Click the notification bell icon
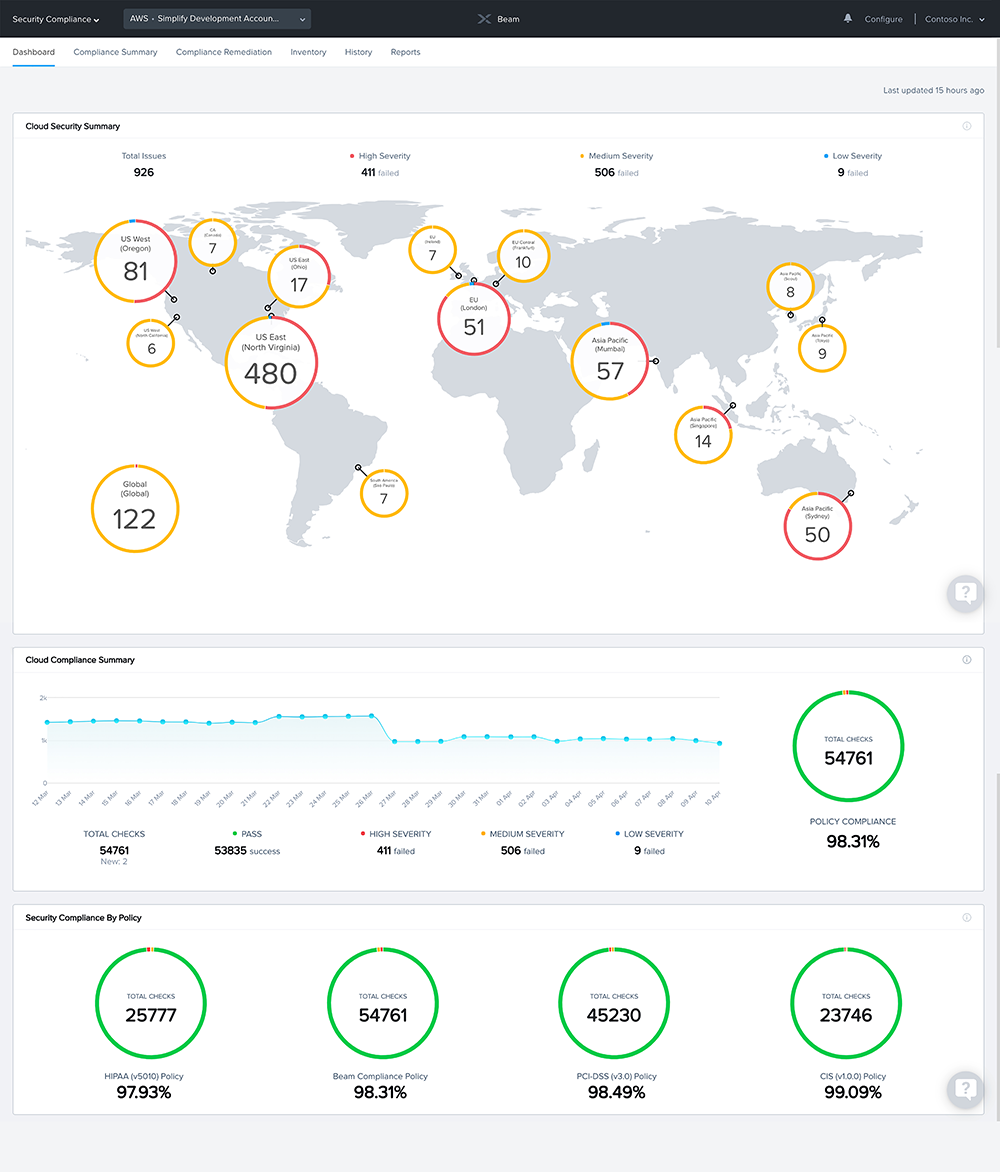1000x1172 pixels. coord(849,19)
